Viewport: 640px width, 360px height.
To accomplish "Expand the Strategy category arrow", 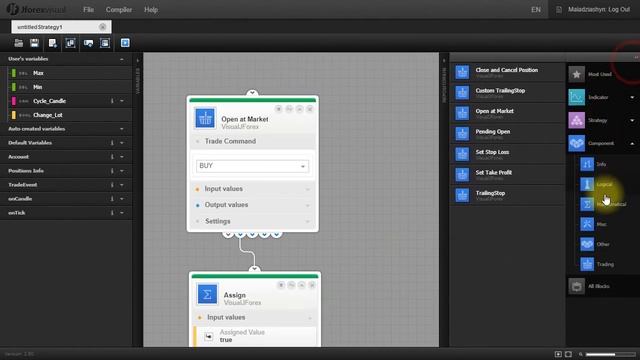I will tap(632, 120).
